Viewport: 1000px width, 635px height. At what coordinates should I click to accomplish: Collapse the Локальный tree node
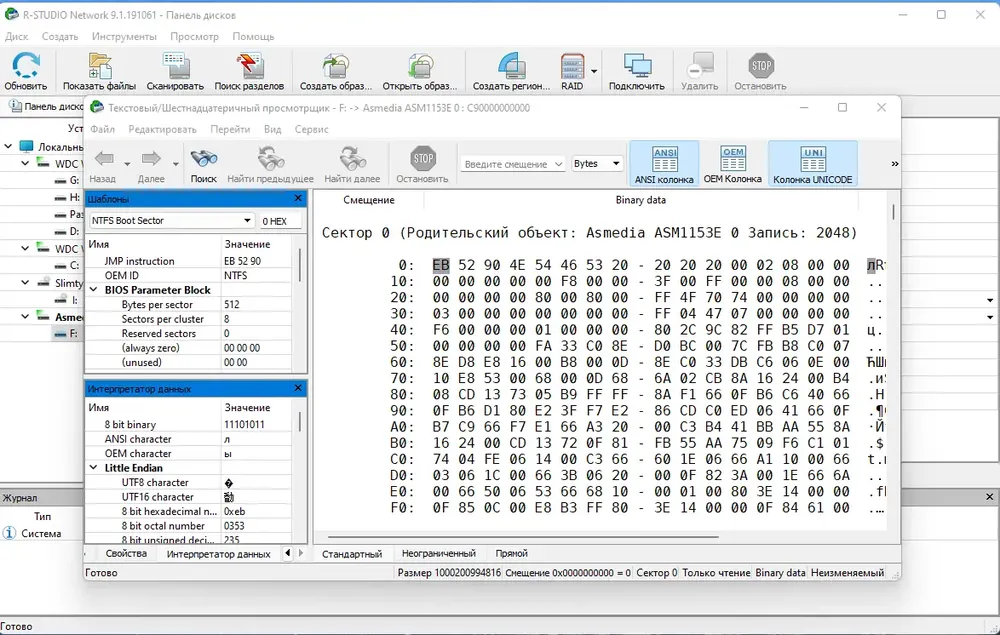click(8, 147)
